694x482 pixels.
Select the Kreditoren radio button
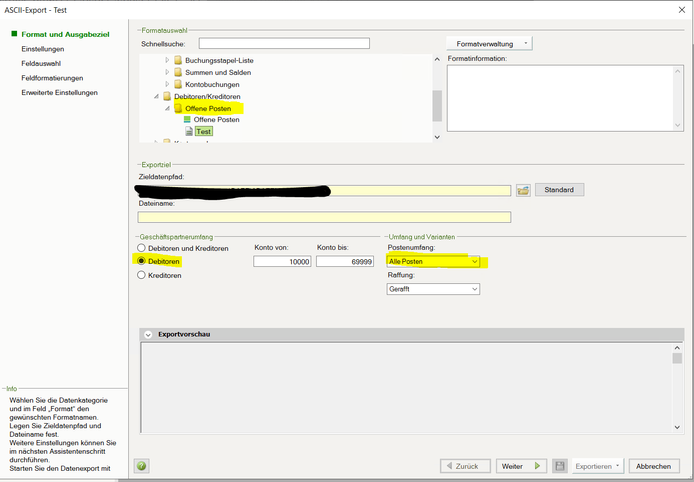click(142, 275)
